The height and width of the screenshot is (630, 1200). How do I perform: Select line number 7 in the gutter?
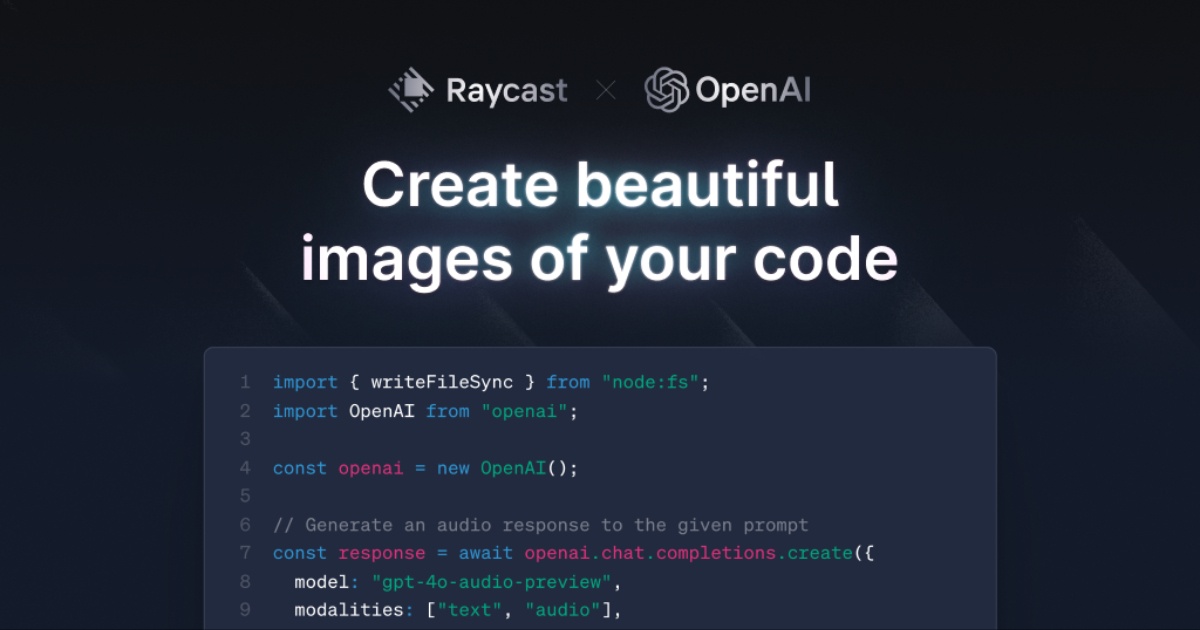(x=245, y=553)
